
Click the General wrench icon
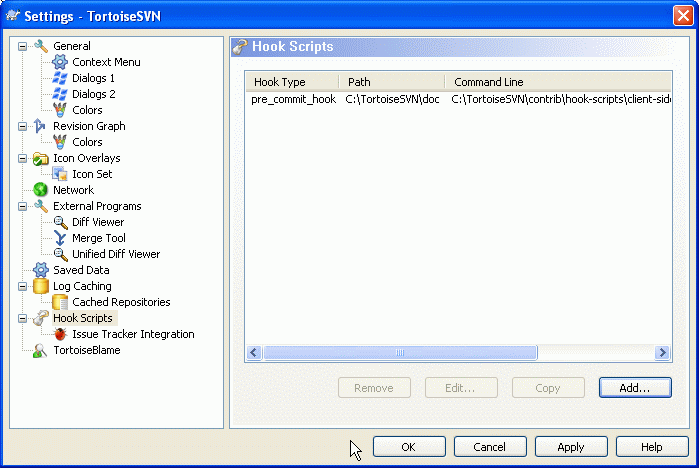[x=41, y=46]
